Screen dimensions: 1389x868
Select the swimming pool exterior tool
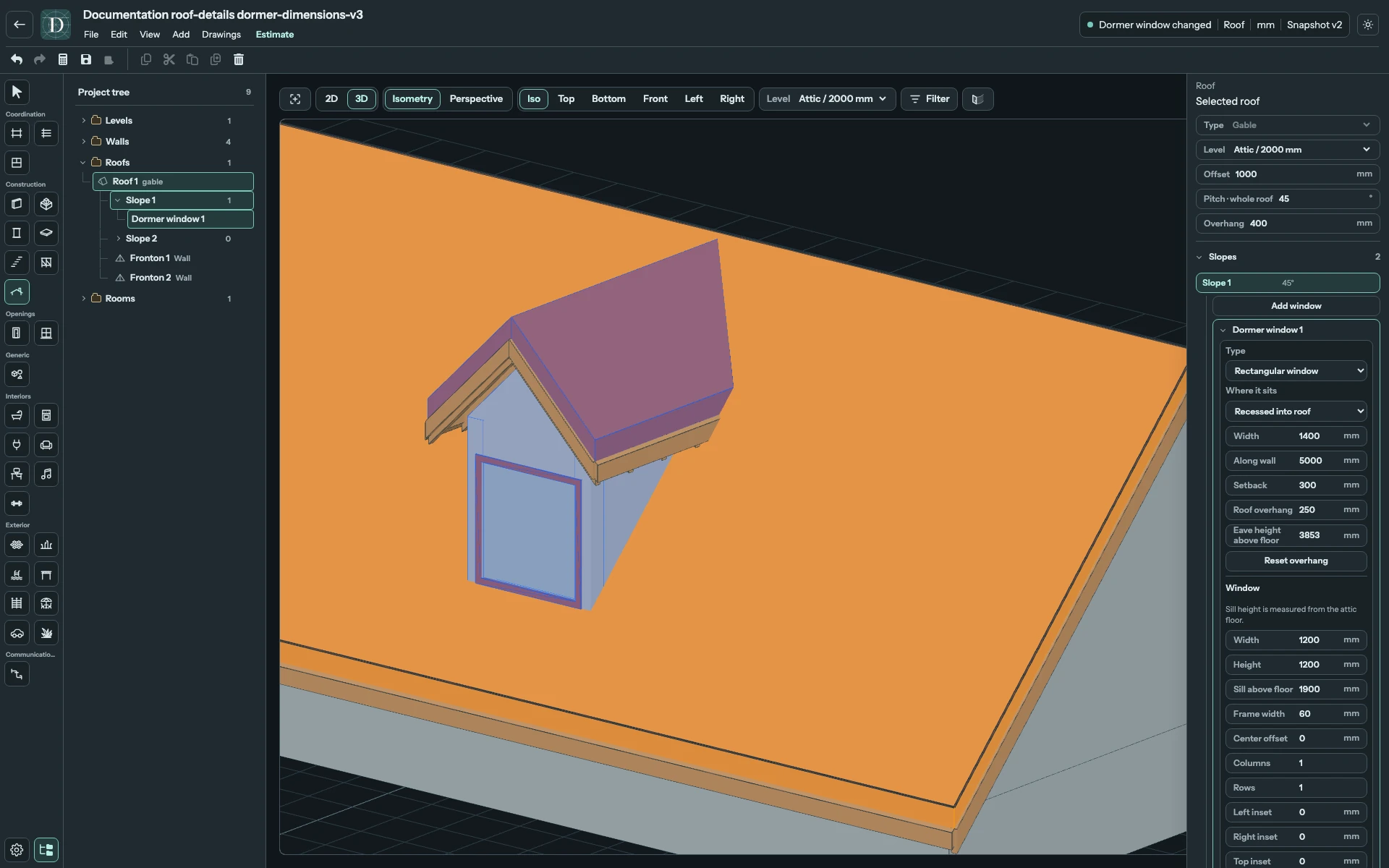[x=17, y=574]
